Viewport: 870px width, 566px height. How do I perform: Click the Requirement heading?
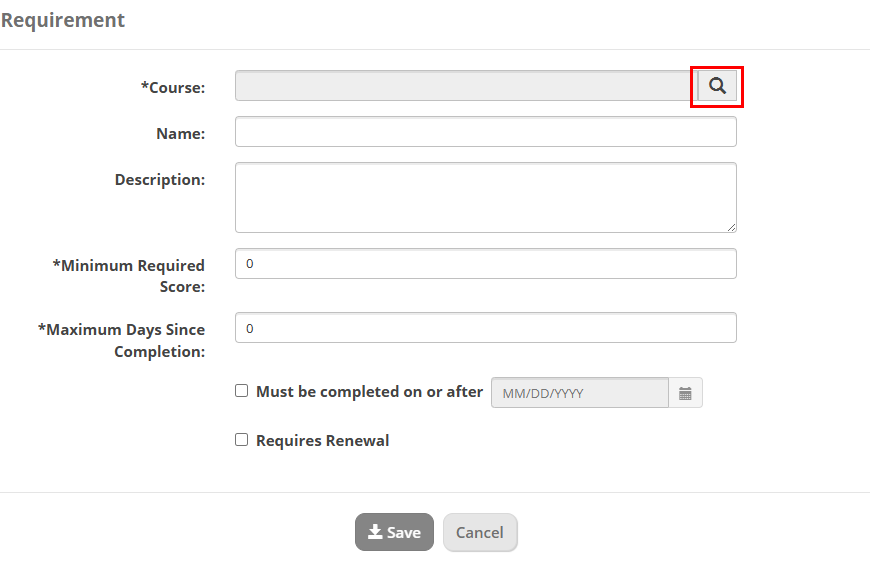(x=63, y=20)
